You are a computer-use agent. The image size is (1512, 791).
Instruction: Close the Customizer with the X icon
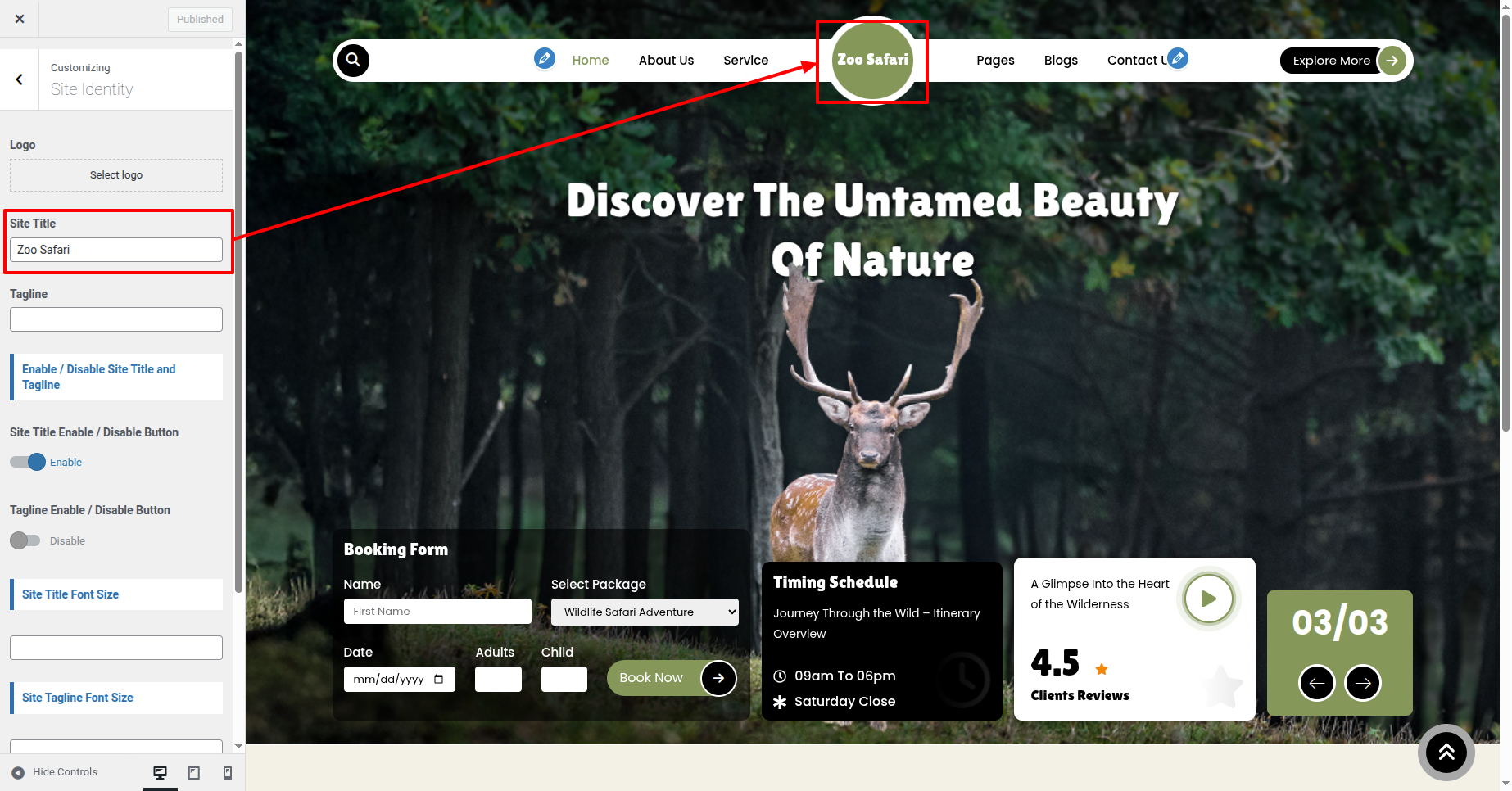tap(20, 19)
